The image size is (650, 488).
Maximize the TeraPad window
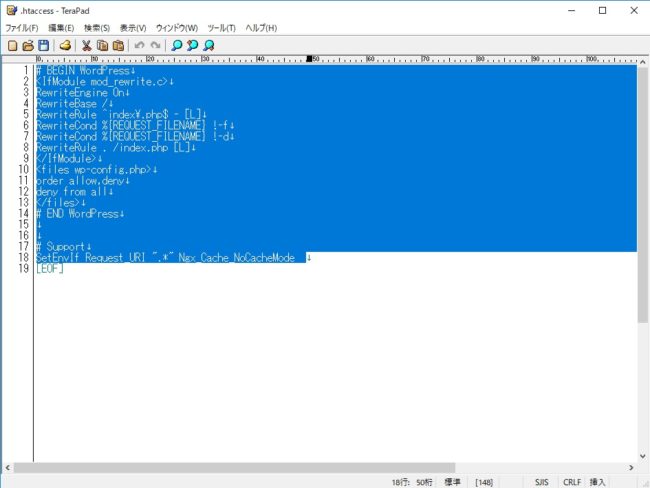602,10
